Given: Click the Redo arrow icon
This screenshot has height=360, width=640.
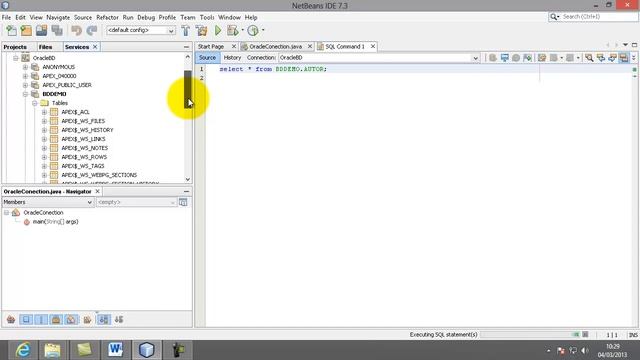Looking at the screenshot, I should pos(92,31).
